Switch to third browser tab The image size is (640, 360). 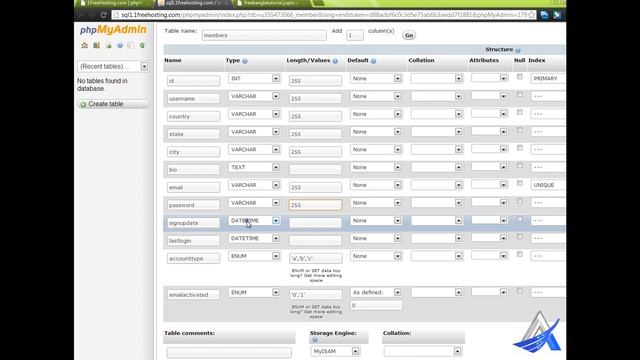tap(269, 3)
